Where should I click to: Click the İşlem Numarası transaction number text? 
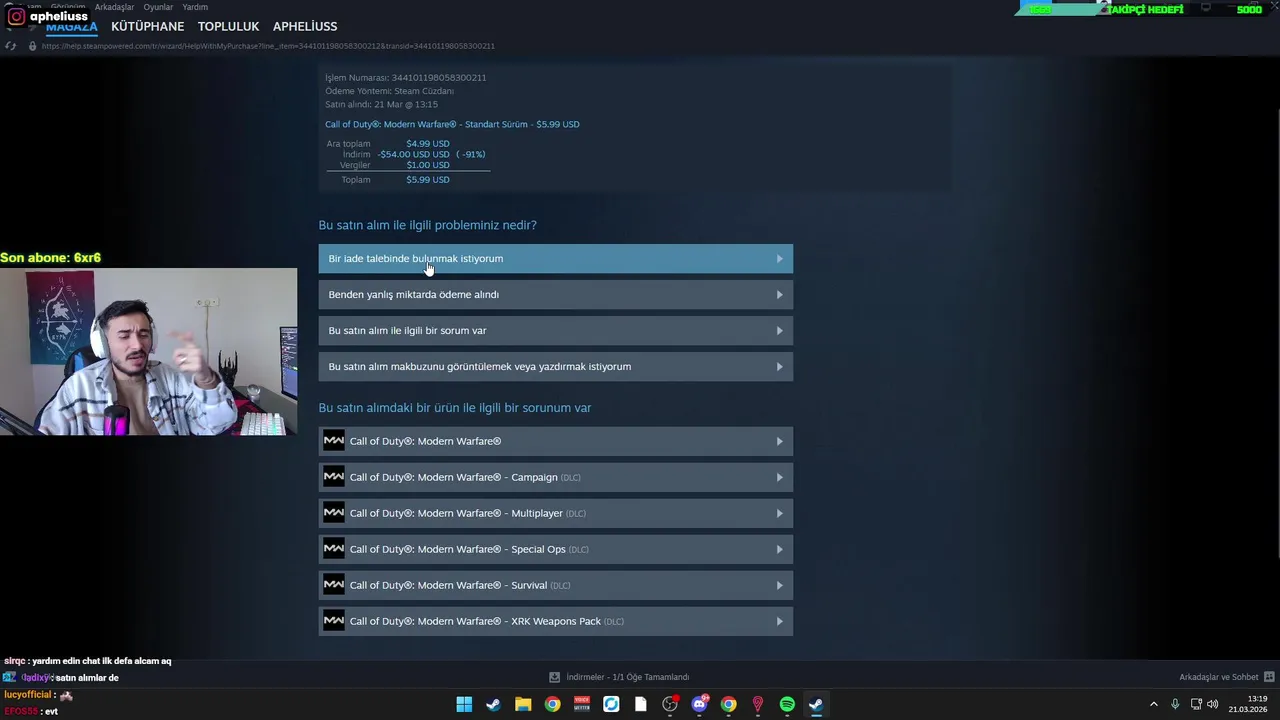click(x=405, y=77)
